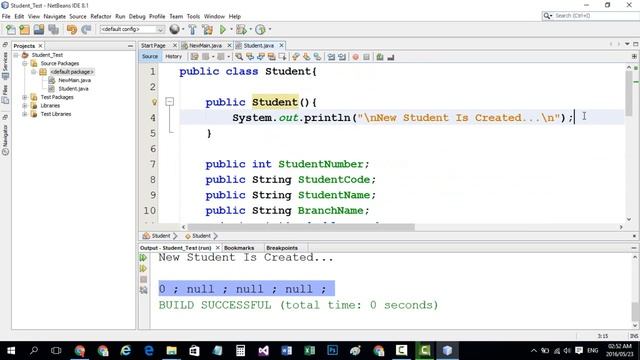This screenshot has width=640, height=360.
Task: Expand the Libraries node
Action: 25,106
